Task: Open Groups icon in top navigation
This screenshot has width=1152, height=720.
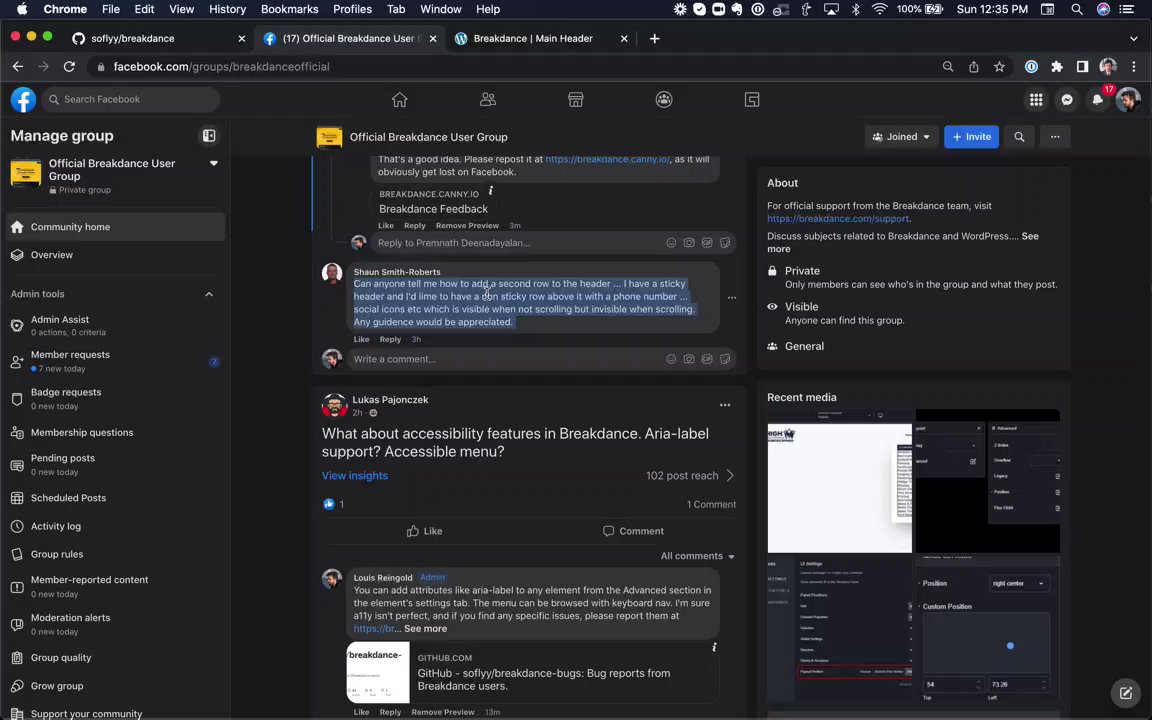Action: (663, 99)
